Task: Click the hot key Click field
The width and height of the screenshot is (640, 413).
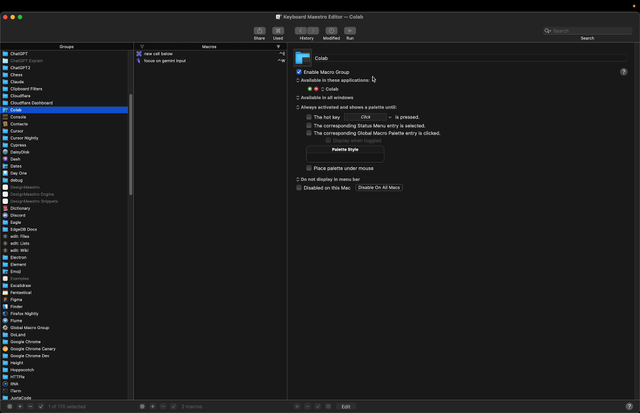Action: (x=365, y=117)
